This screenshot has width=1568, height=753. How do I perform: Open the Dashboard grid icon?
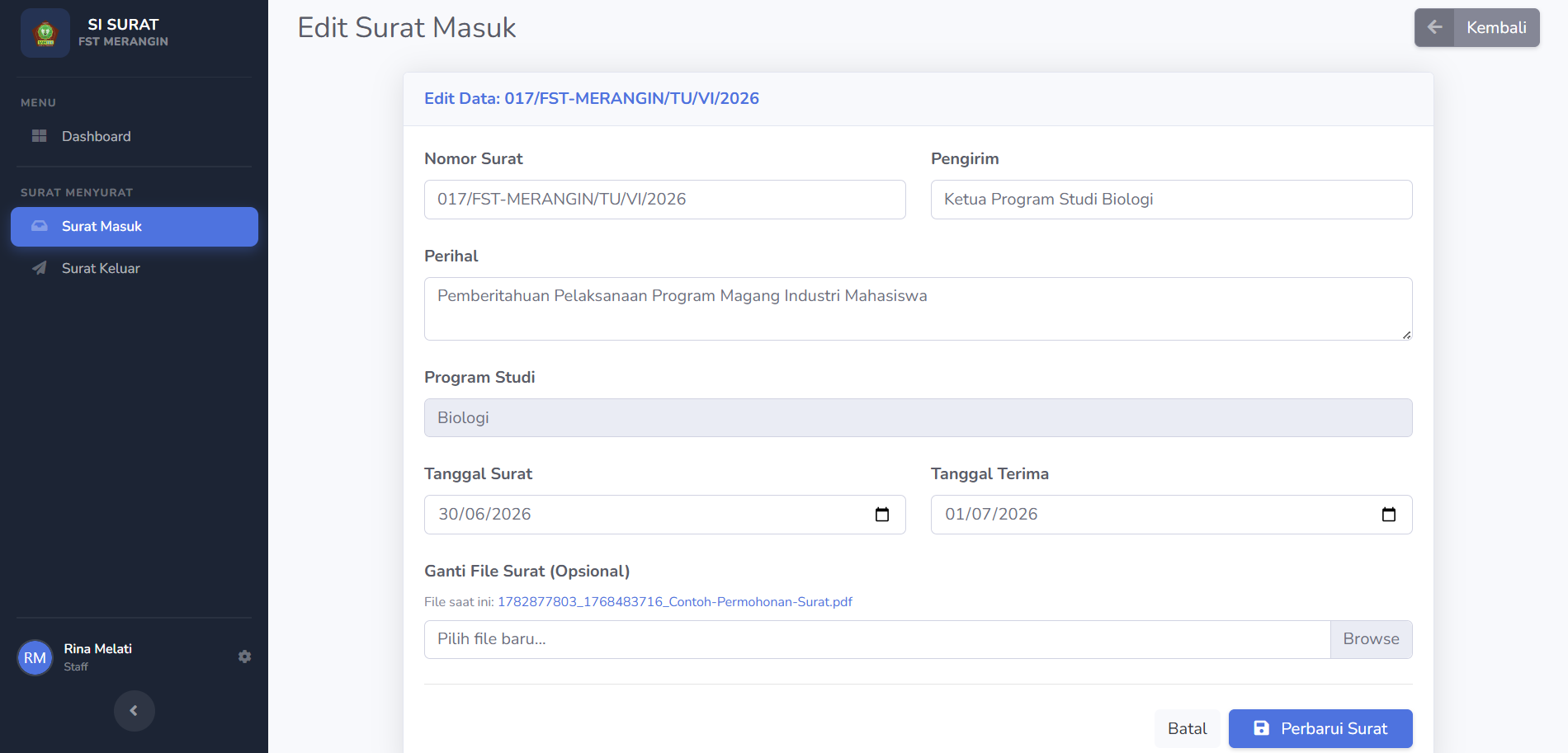coord(39,136)
